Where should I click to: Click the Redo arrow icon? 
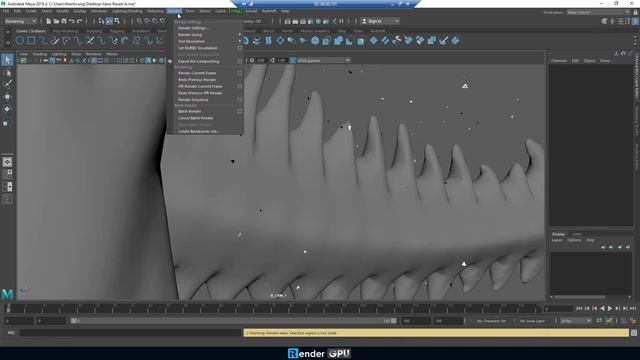[80, 21]
